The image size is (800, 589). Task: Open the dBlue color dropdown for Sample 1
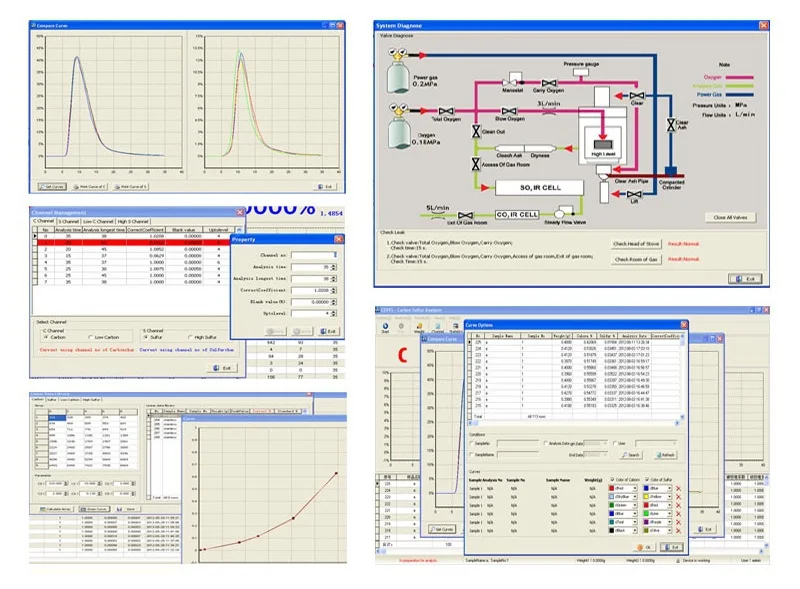click(670, 487)
